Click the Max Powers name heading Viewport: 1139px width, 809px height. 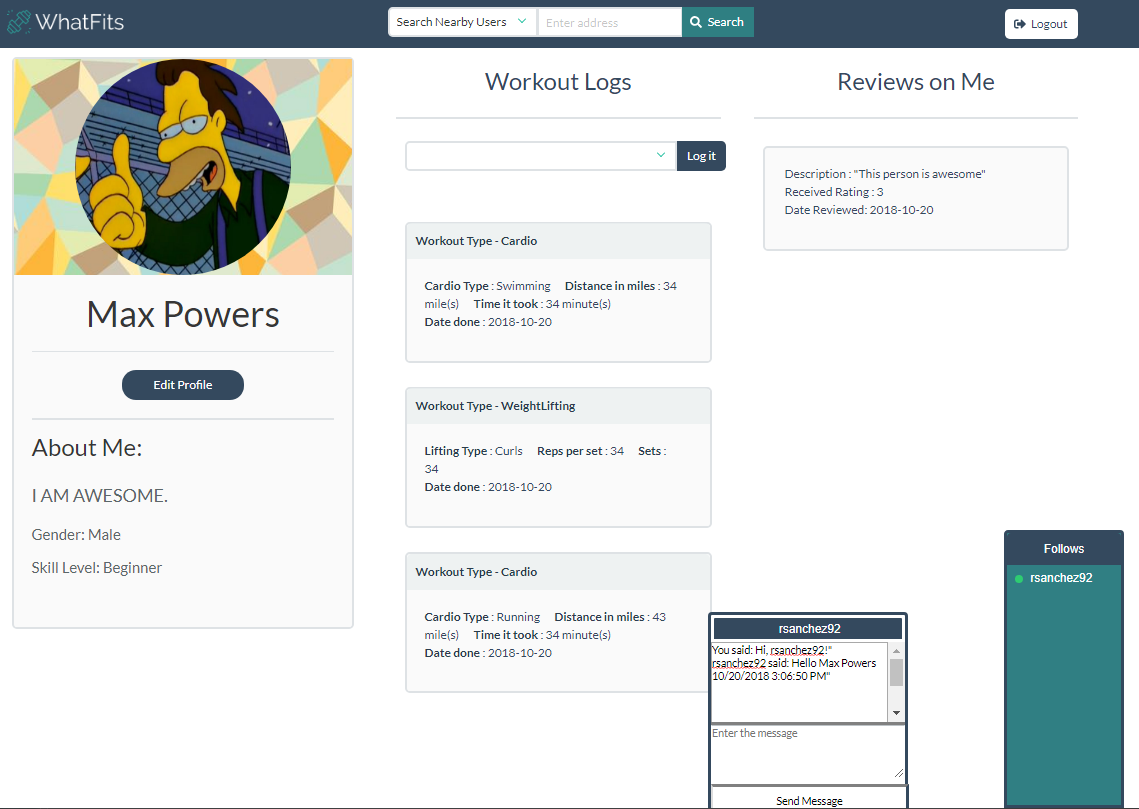pos(183,314)
